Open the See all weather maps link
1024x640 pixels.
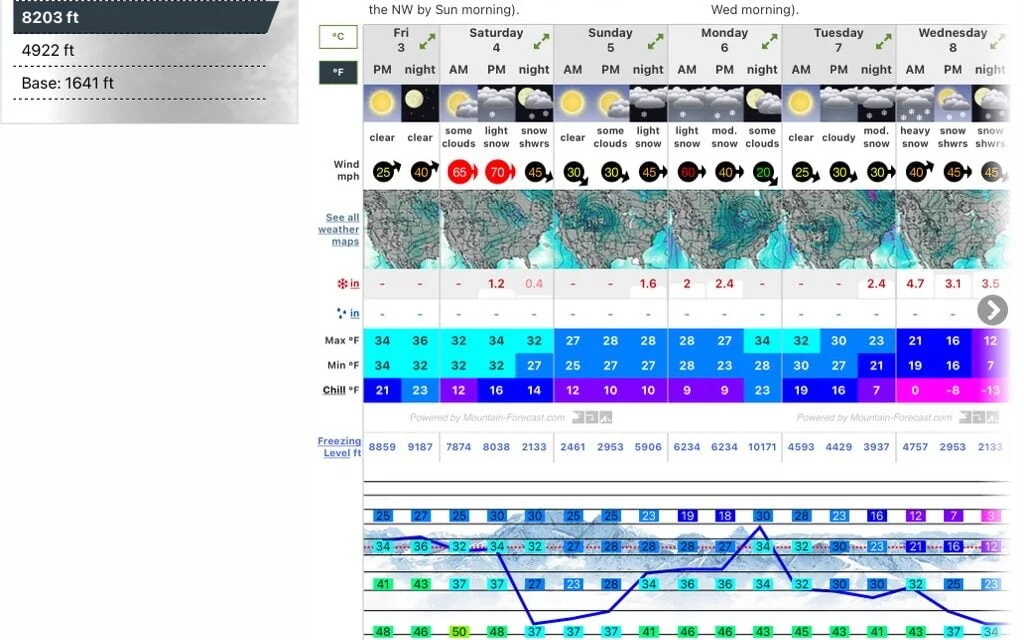(340, 229)
